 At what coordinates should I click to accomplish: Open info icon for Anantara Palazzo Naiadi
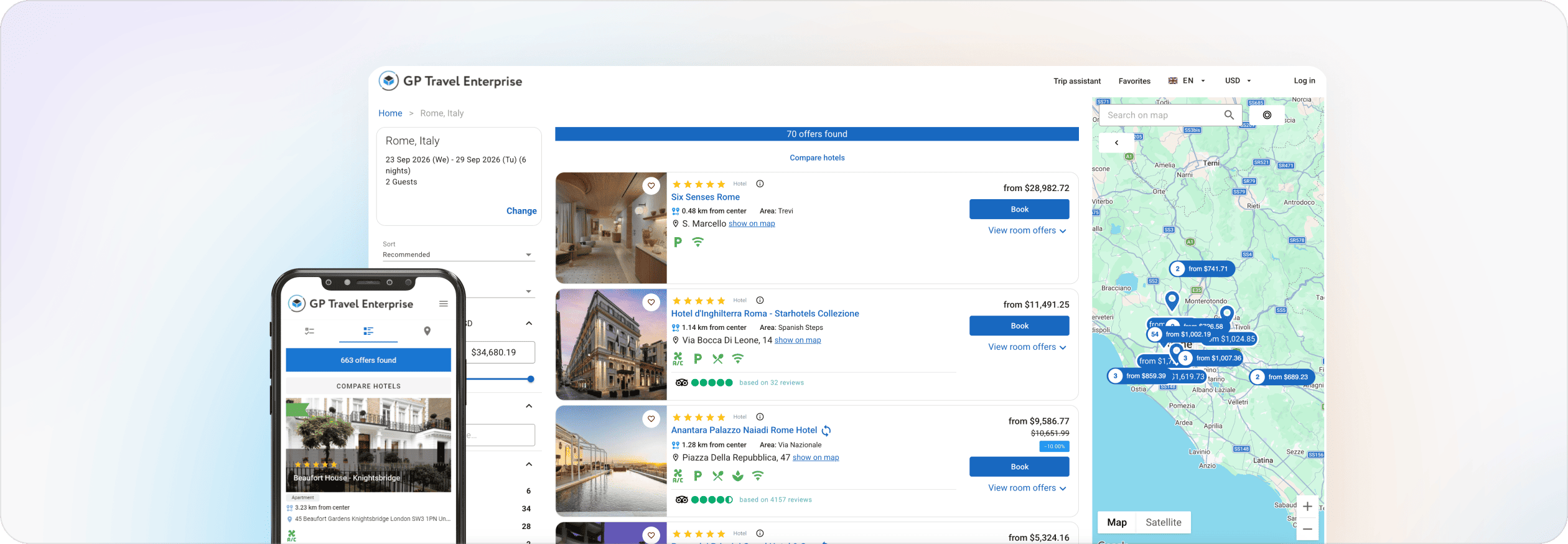pyautogui.click(x=760, y=417)
